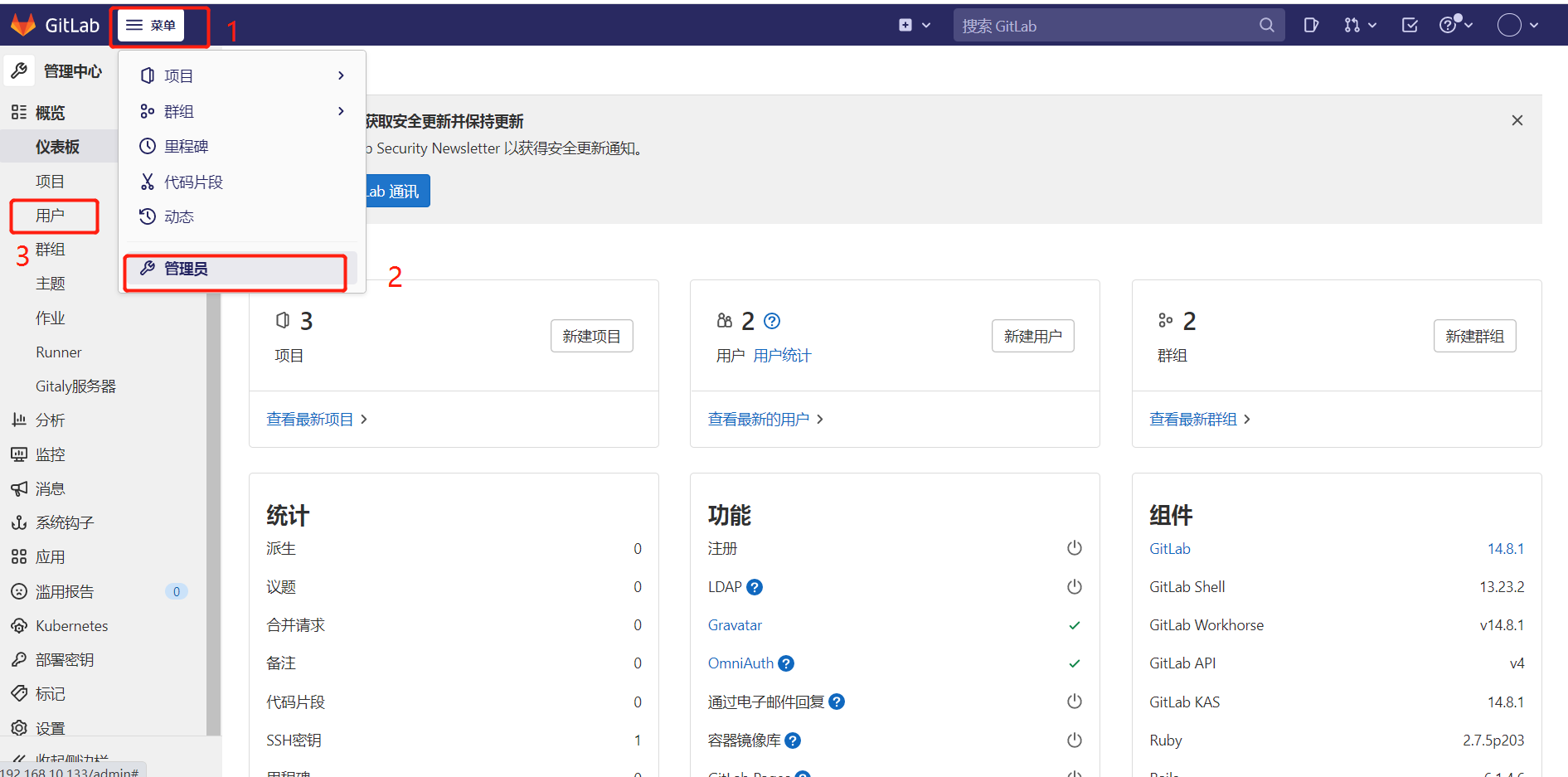Click the 新建项目 button

(x=592, y=336)
